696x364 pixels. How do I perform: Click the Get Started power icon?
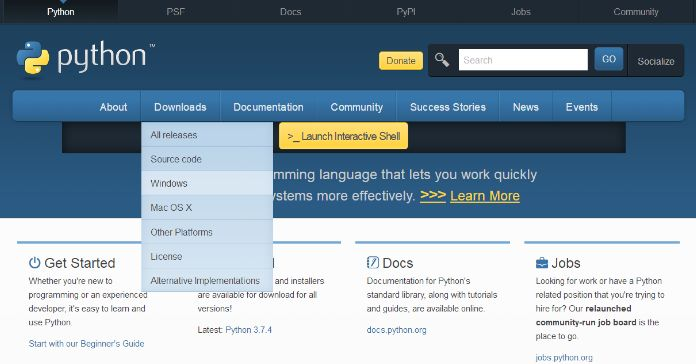[x=35, y=263]
